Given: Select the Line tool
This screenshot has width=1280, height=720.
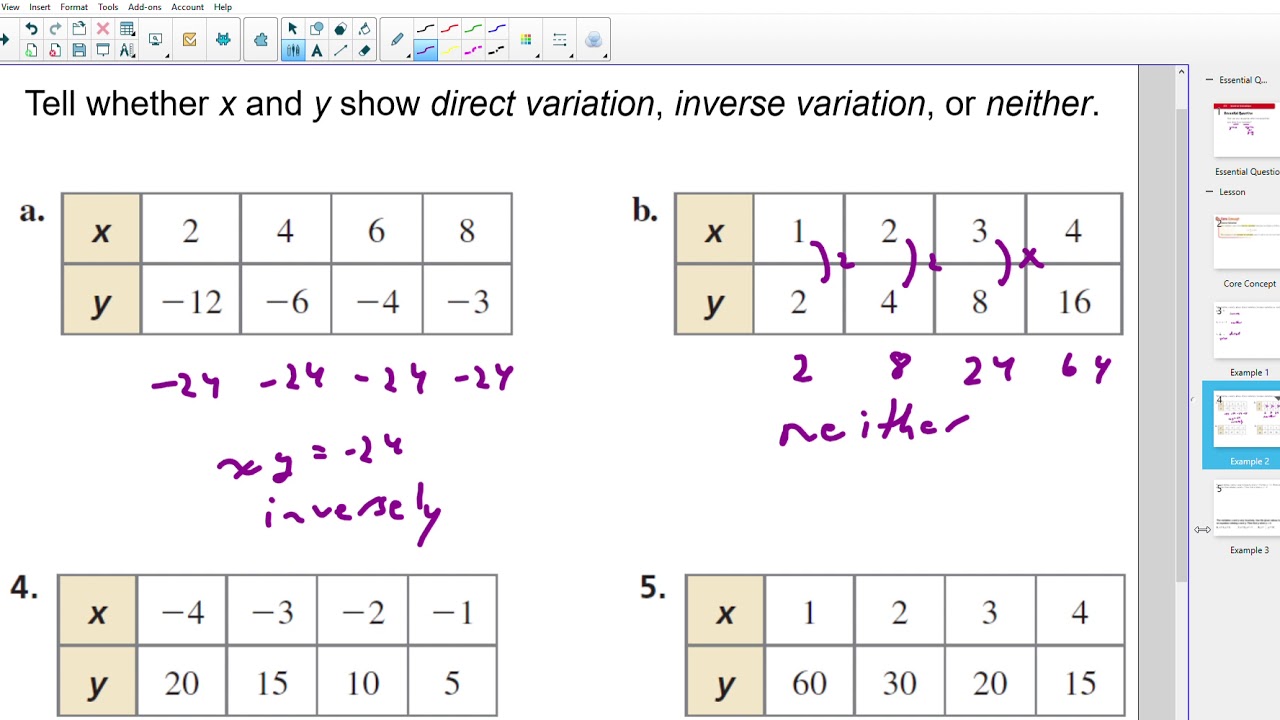Looking at the screenshot, I should click(x=340, y=50).
